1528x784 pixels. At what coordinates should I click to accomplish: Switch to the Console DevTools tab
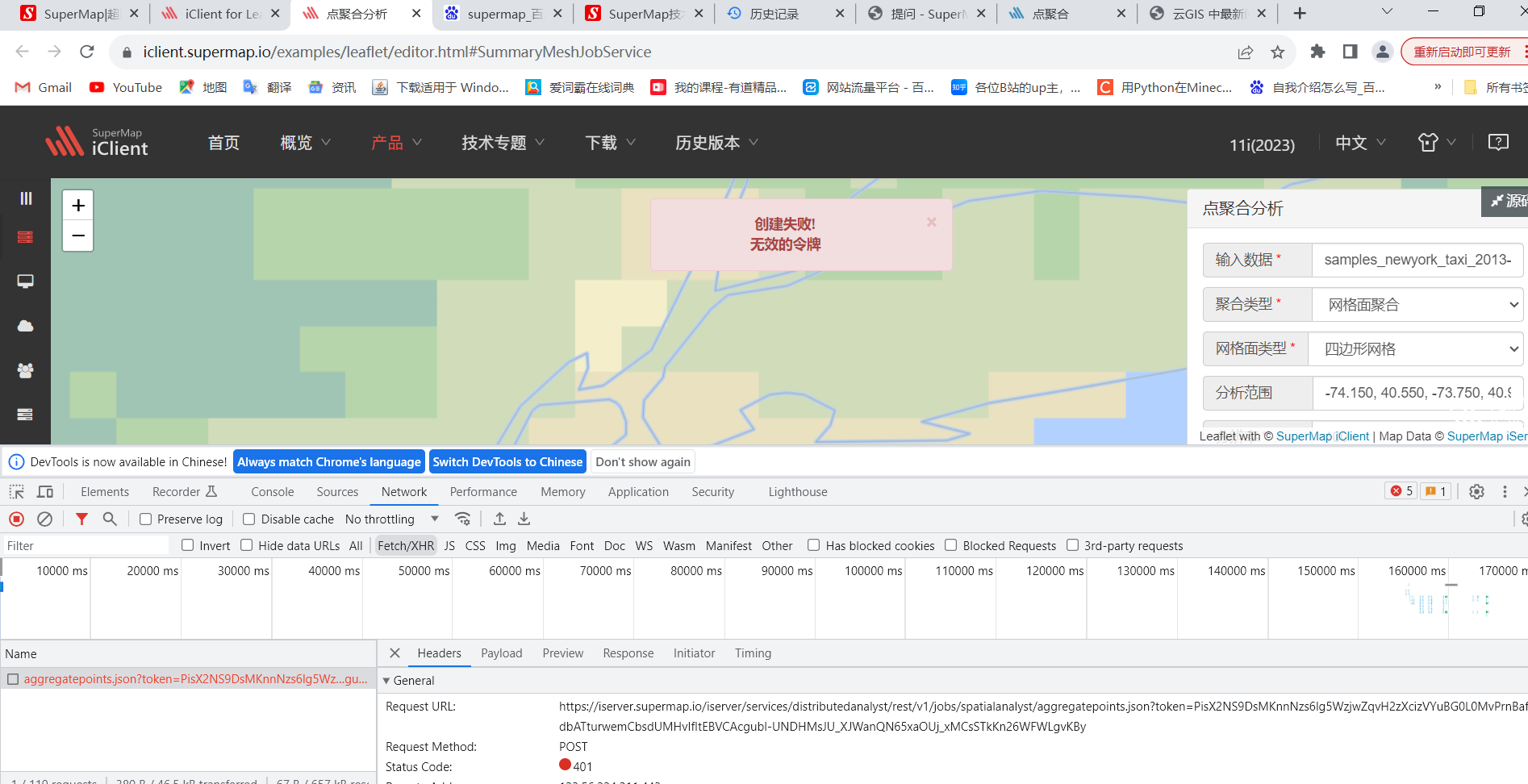[x=273, y=491]
